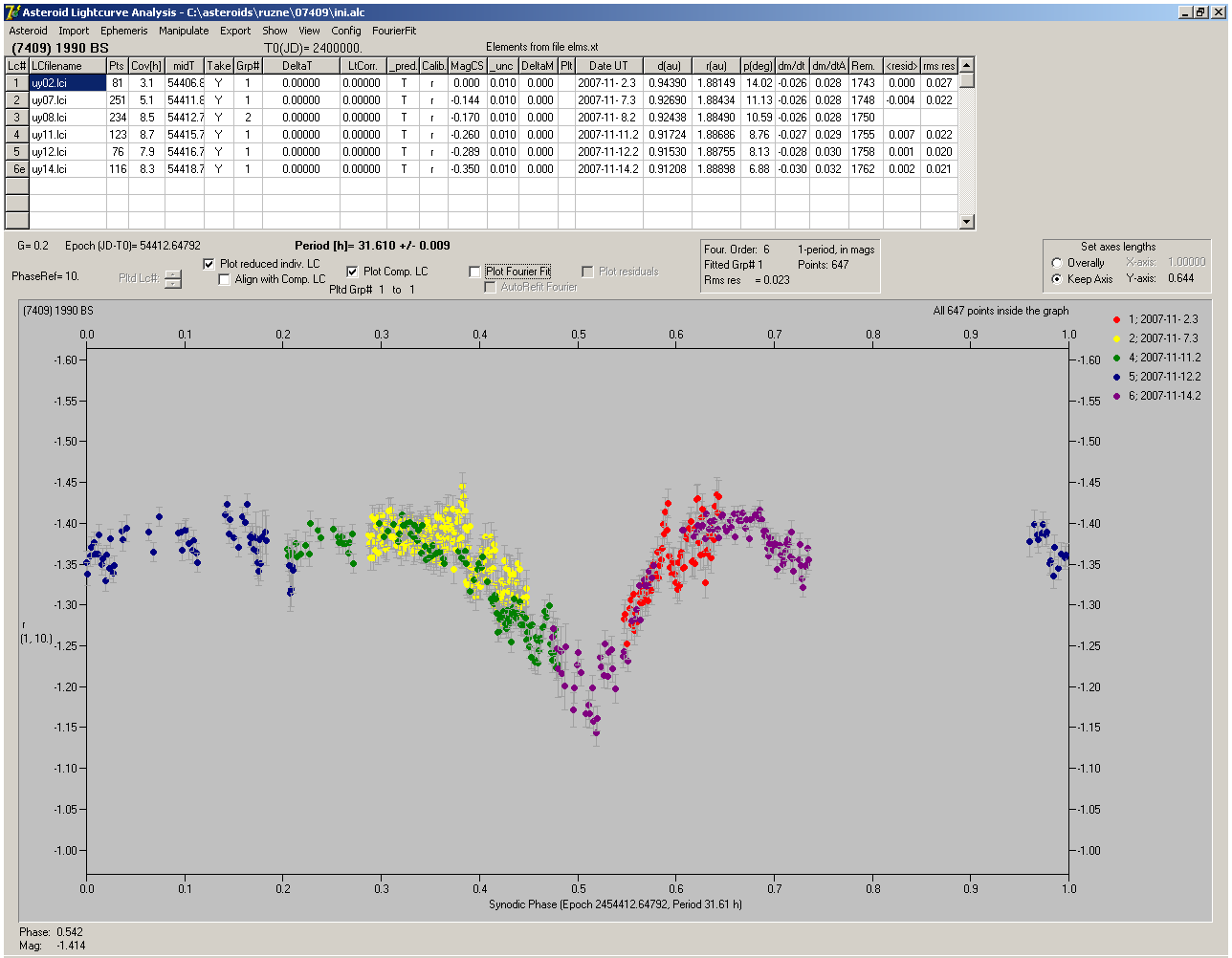Select lightcurve file uy07.lci
Image resolution: width=1232 pixels, height=958 pixels.
67,100
